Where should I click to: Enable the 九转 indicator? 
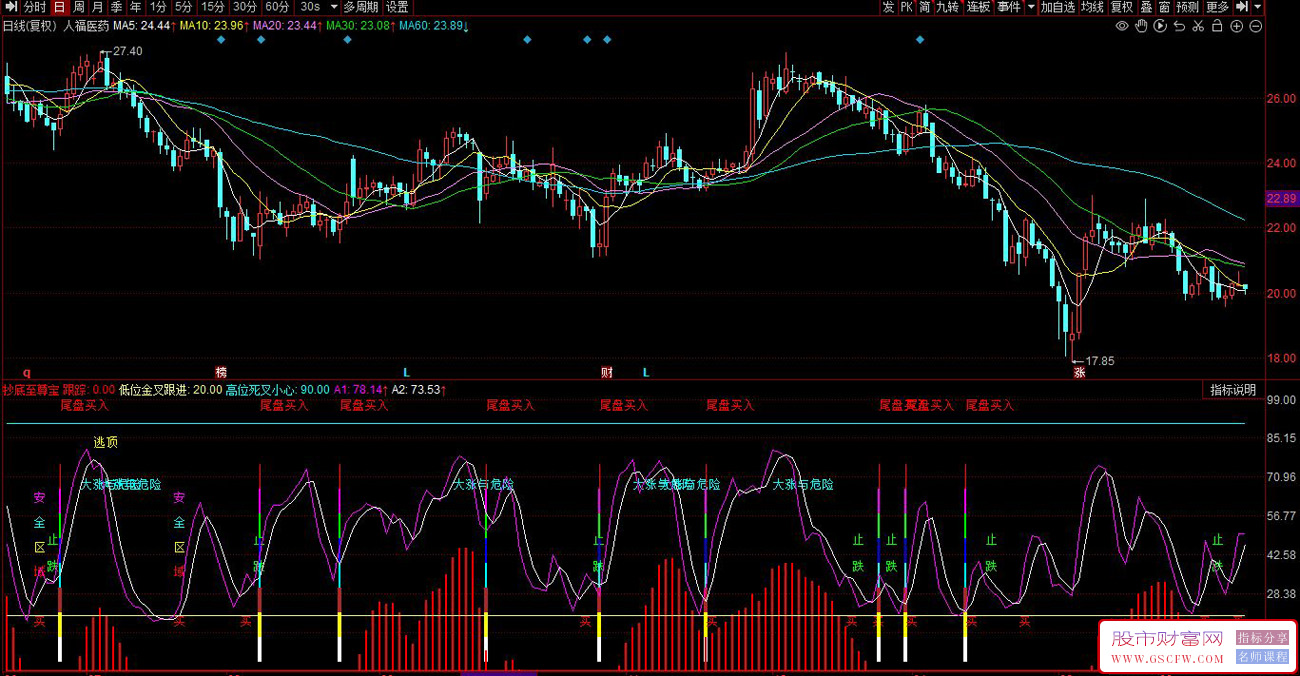947,7
